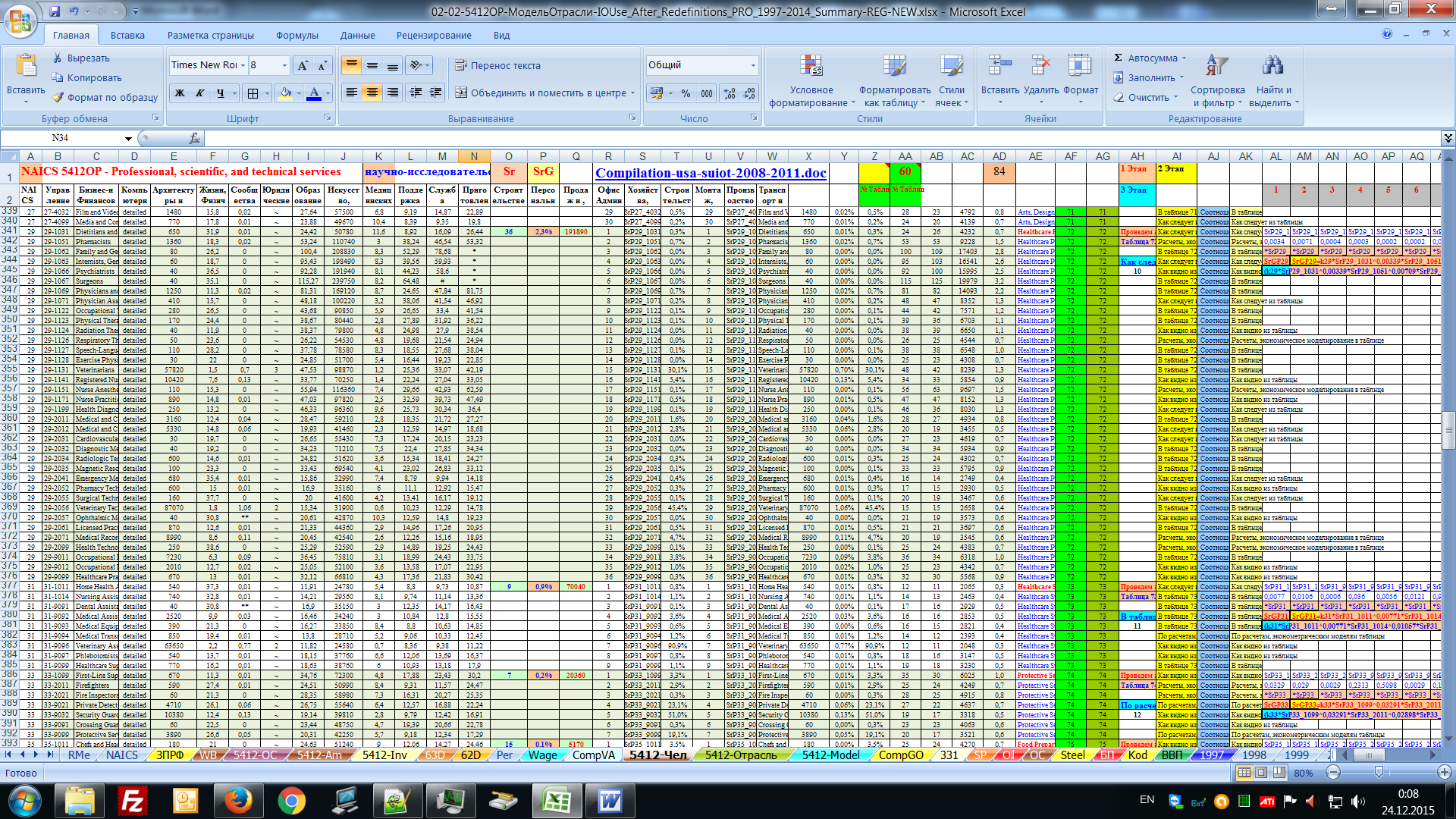Click the Format Painter brush icon
This screenshot has height=819, width=1456.
tap(58, 97)
